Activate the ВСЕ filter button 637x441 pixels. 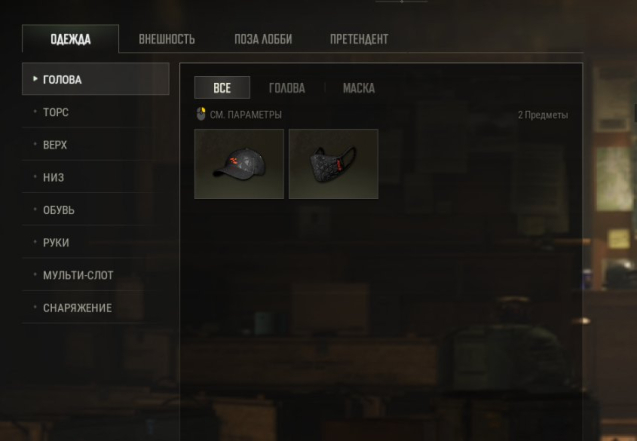click(222, 88)
